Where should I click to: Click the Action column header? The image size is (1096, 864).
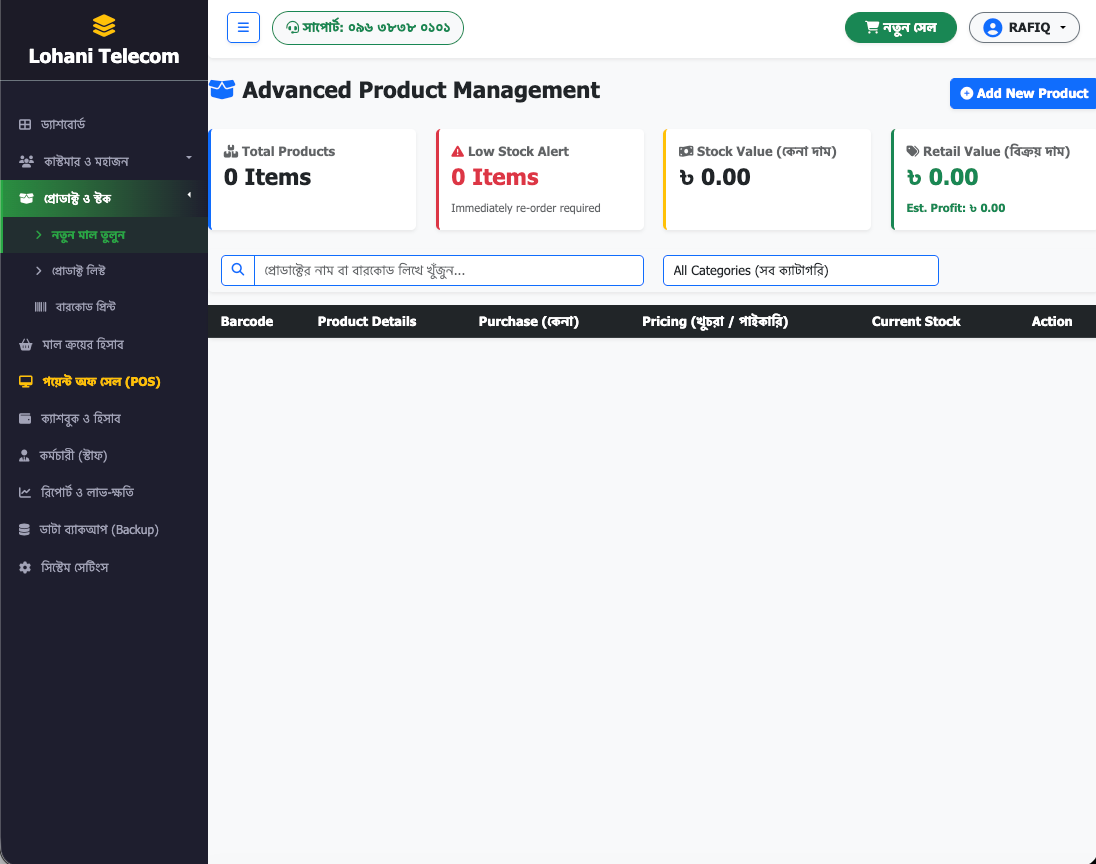1052,322
